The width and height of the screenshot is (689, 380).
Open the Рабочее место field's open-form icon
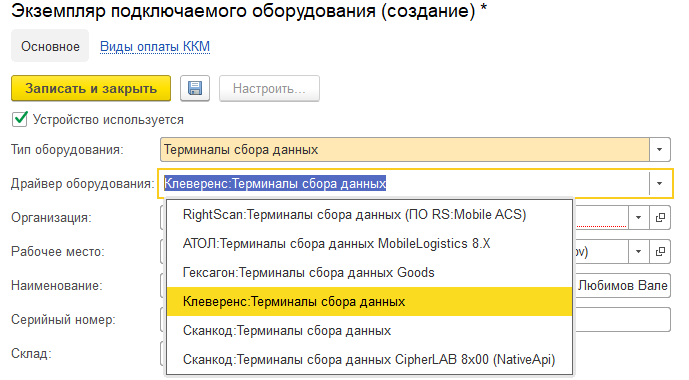pos(660,252)
